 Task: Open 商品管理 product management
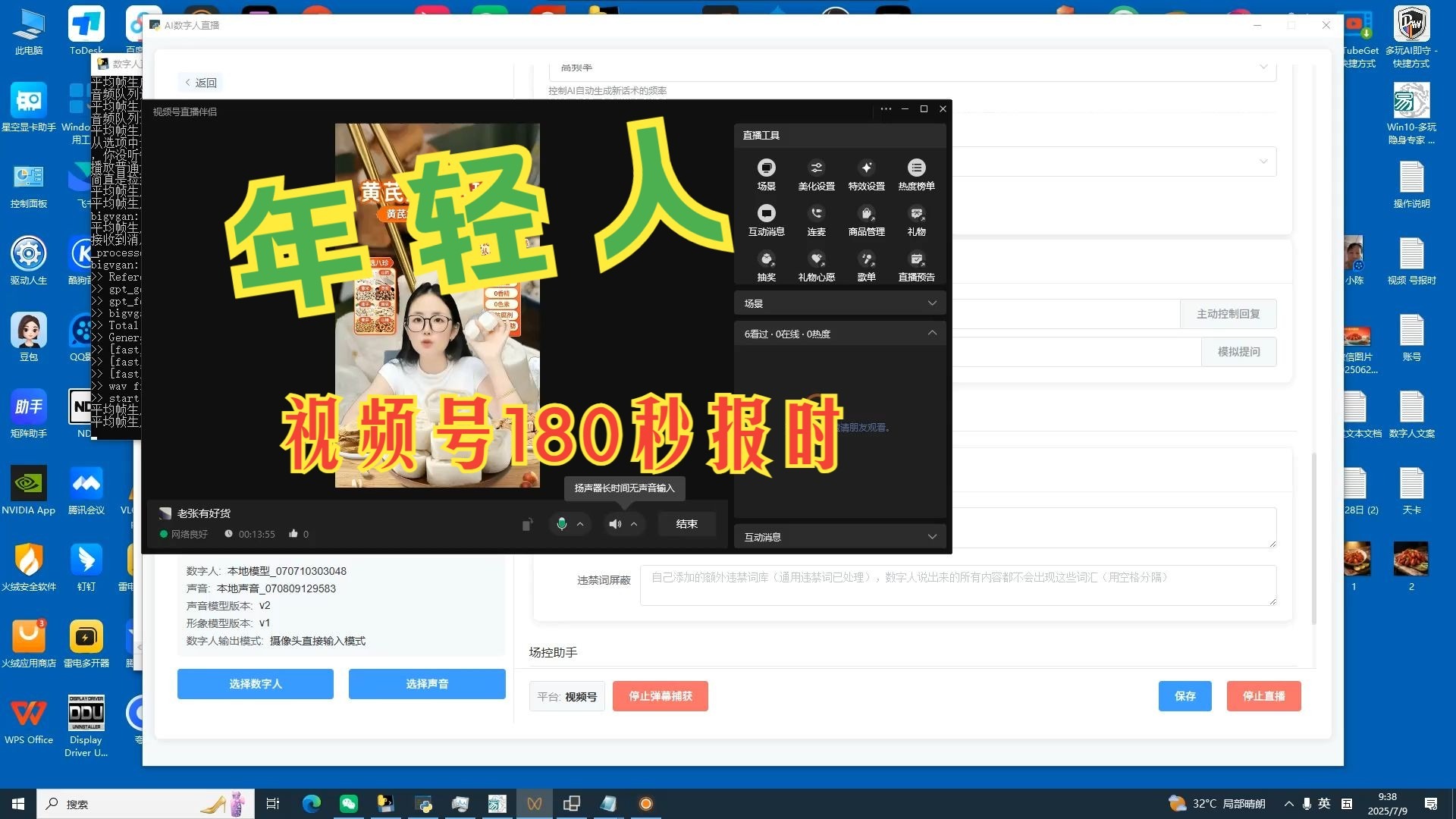pyautogui.click(x=866, y=219)
